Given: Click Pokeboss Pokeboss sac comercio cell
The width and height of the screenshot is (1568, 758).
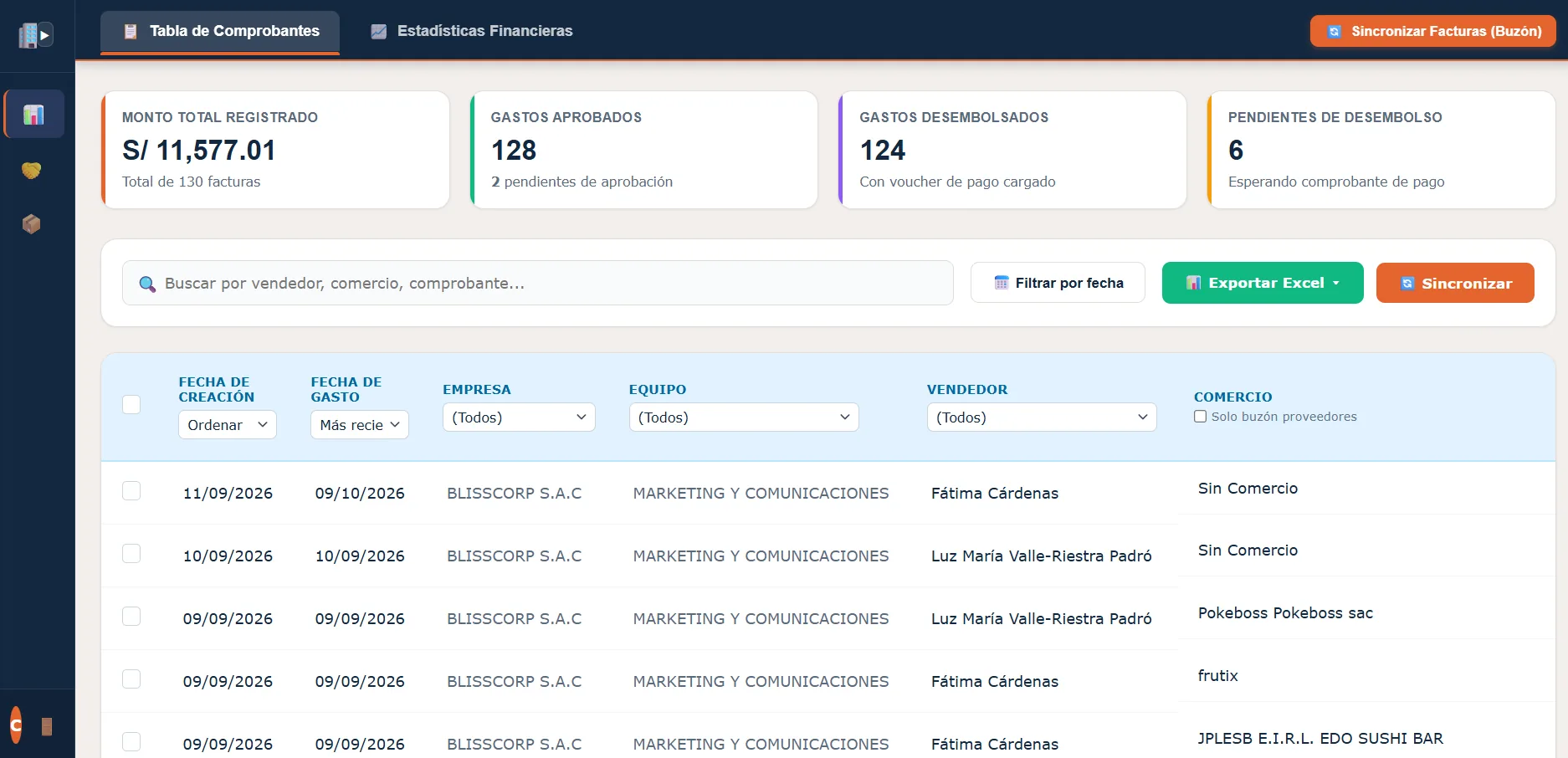Looking at the screenshot, I should point(1285,613).
